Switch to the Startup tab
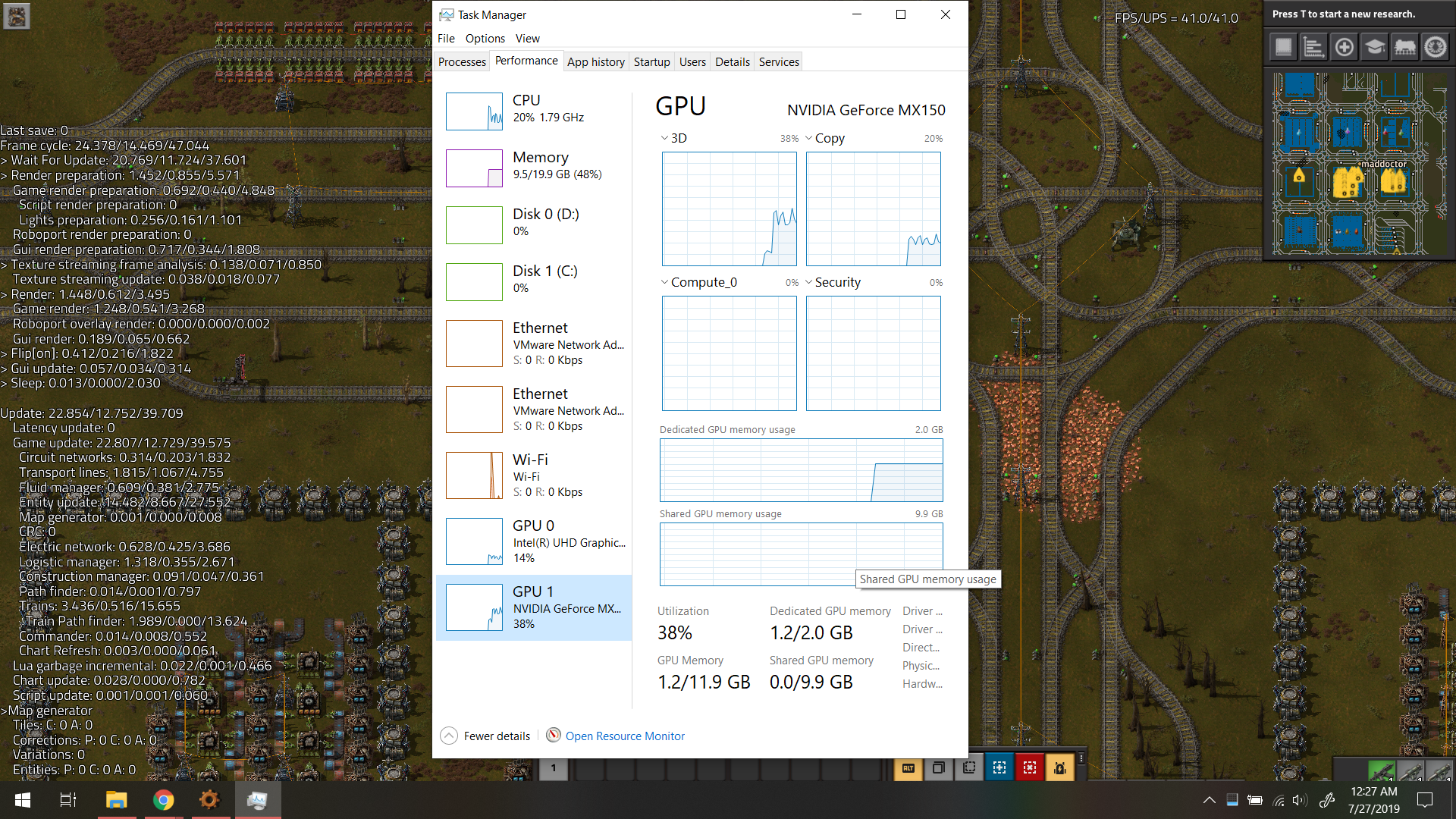Viewport: 1456px width, 819px height. tap(652, 61)
